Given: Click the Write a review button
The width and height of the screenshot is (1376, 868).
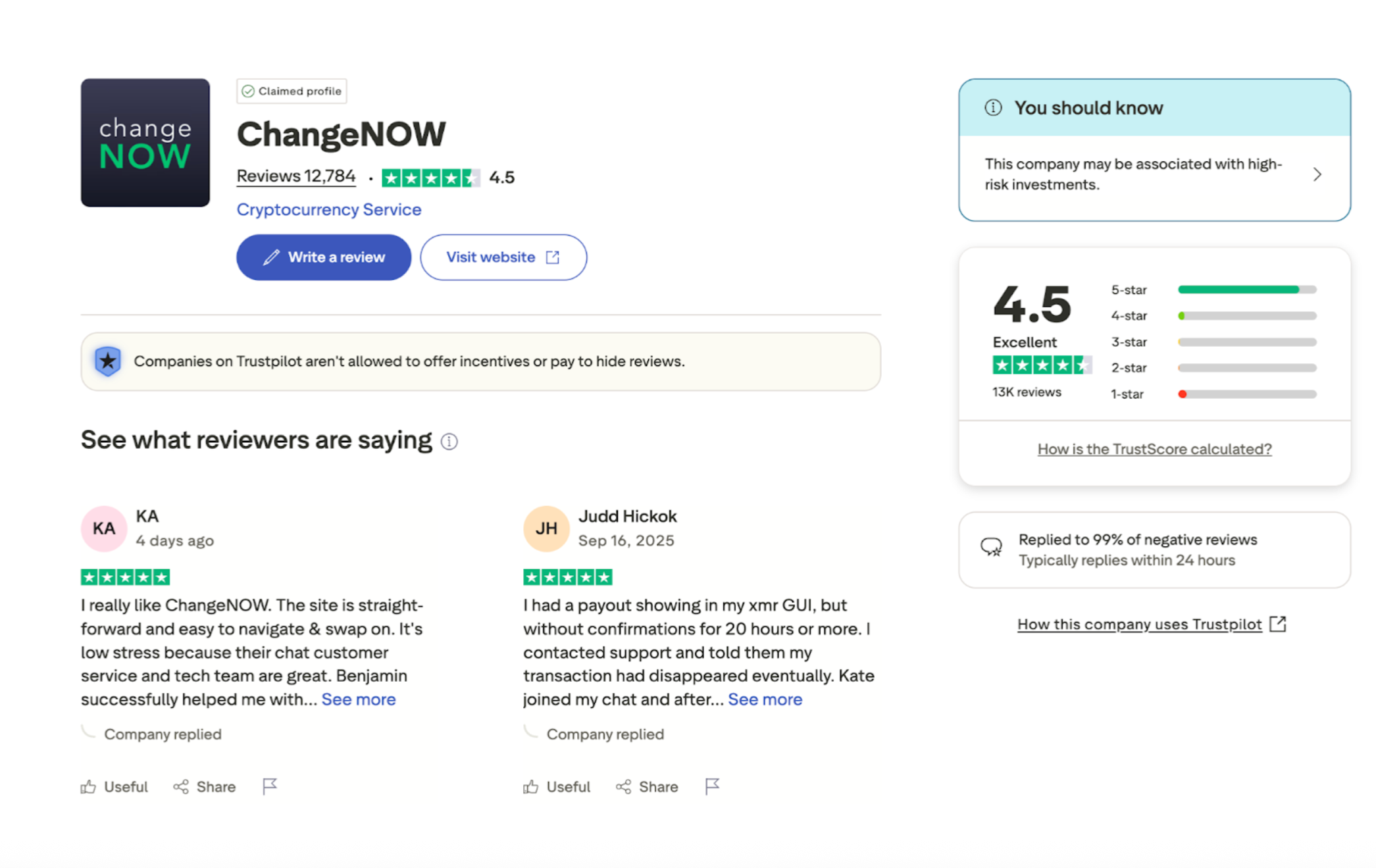Looking at the screenshot, I should 324,257.
